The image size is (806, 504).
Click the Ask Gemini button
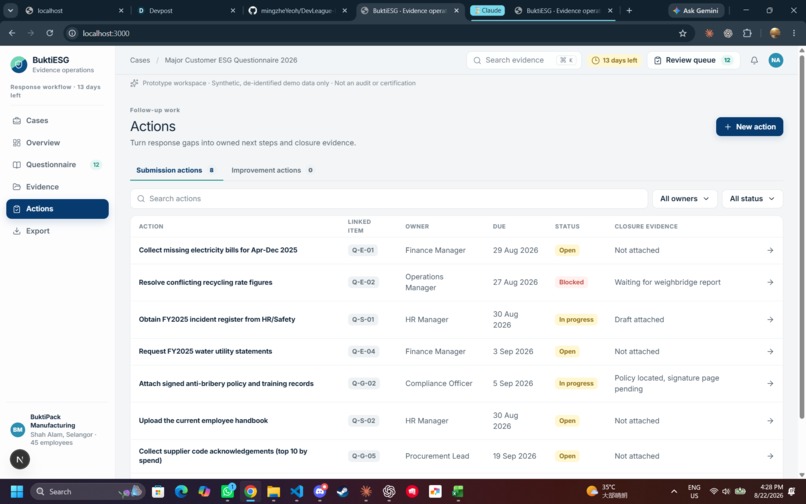pos(696,10)
